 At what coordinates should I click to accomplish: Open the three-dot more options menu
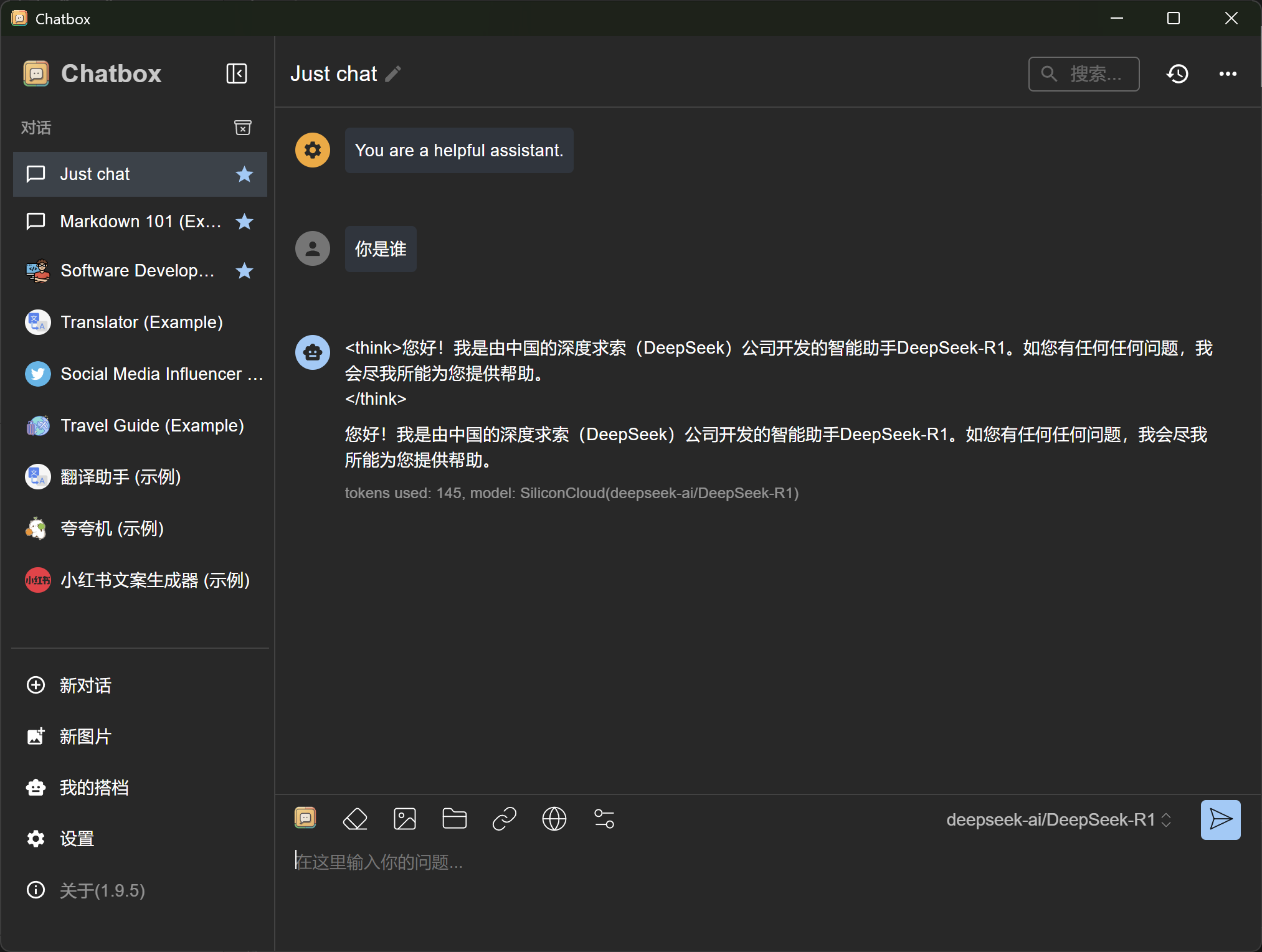click(x=1228, y=74)
